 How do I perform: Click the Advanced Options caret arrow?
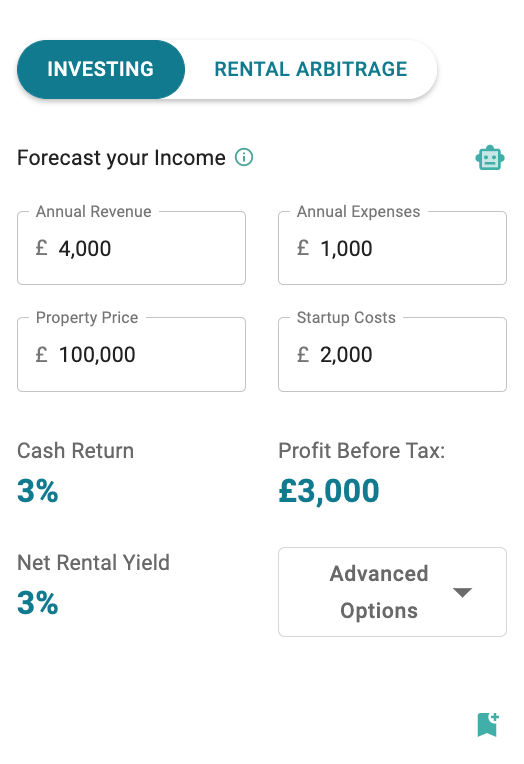coord(462,592)
